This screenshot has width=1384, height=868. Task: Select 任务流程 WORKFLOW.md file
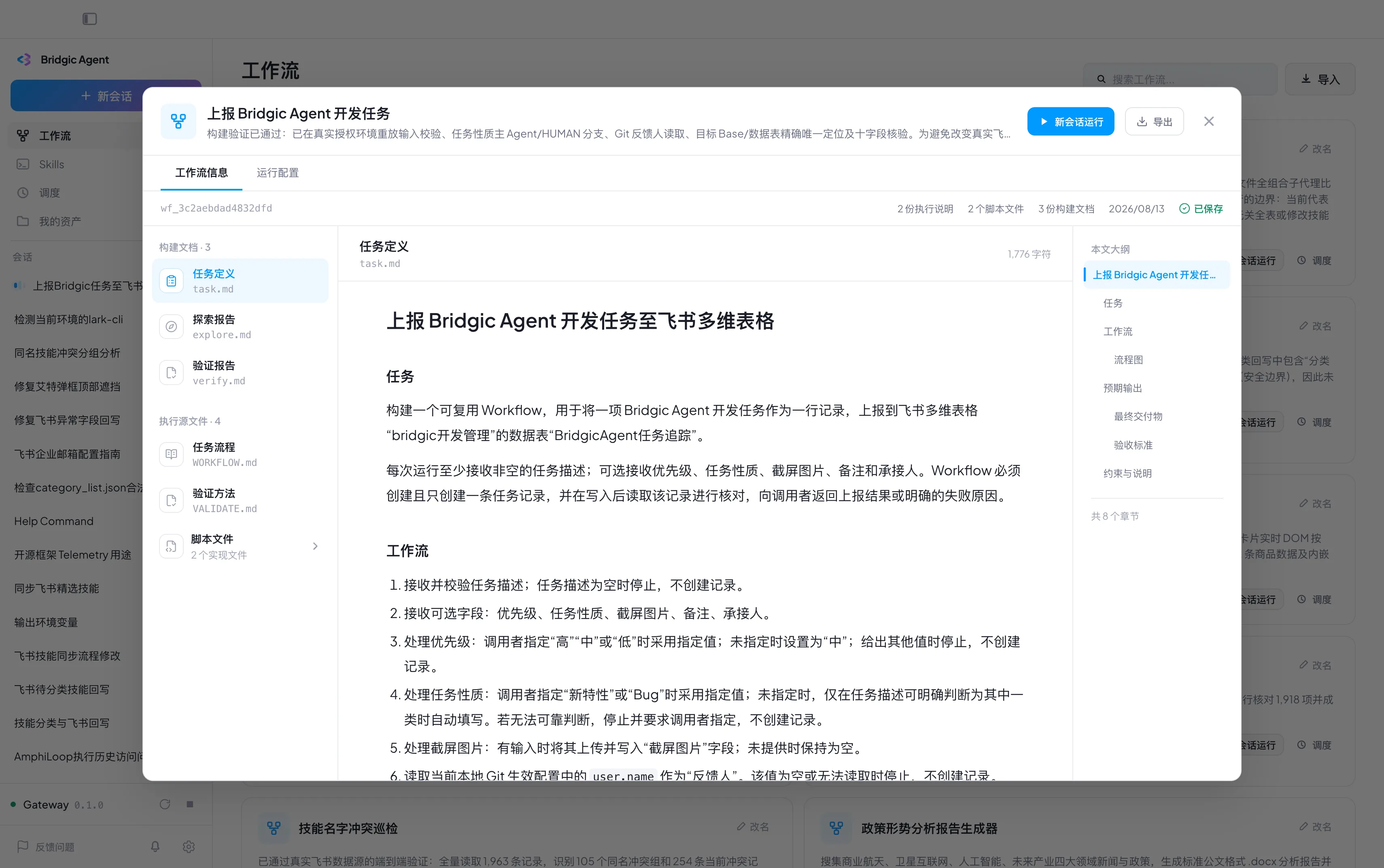click(240, 454)
